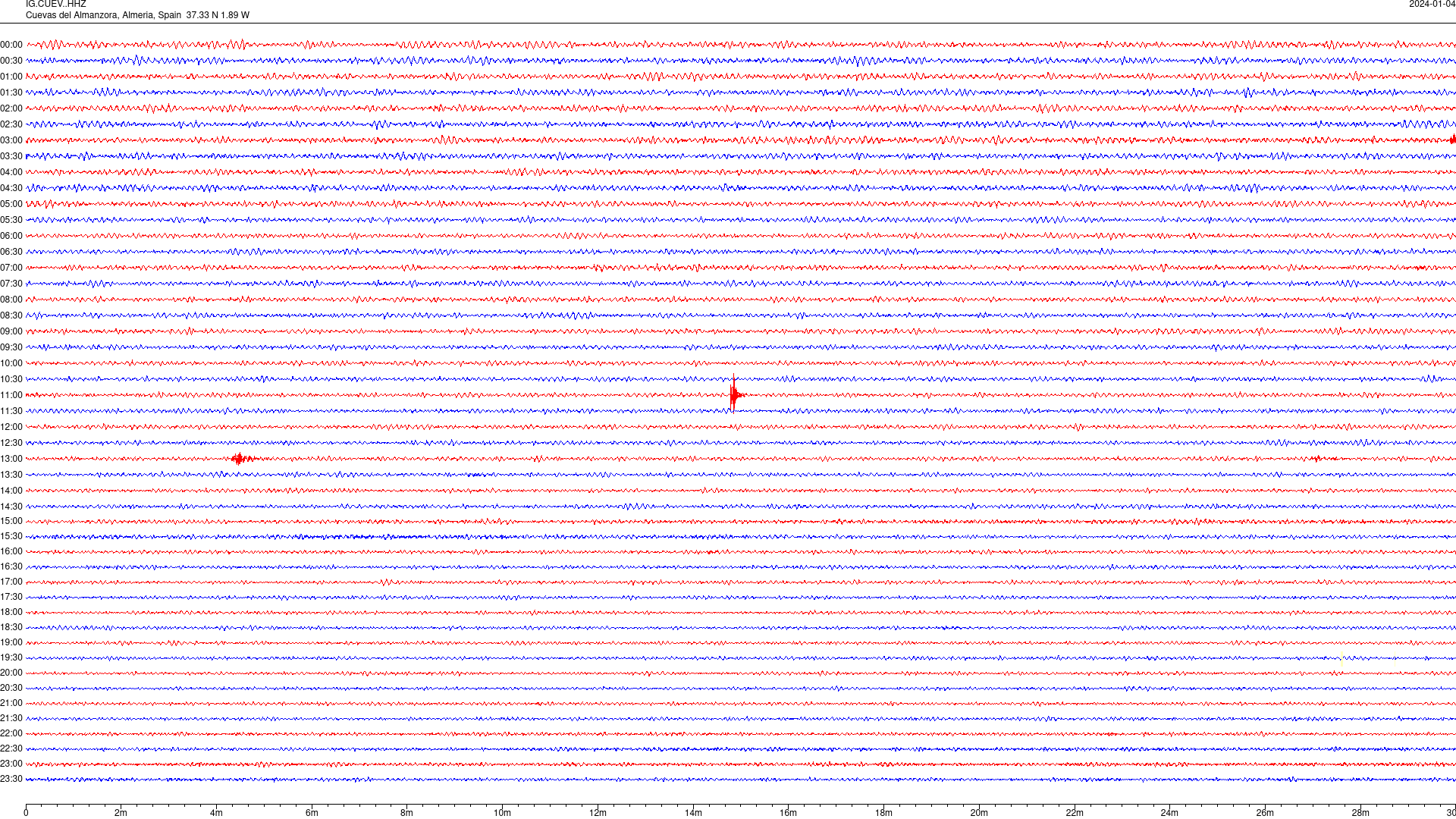
Task: Pick the 08:00 row label
Action: click(11, 300)
